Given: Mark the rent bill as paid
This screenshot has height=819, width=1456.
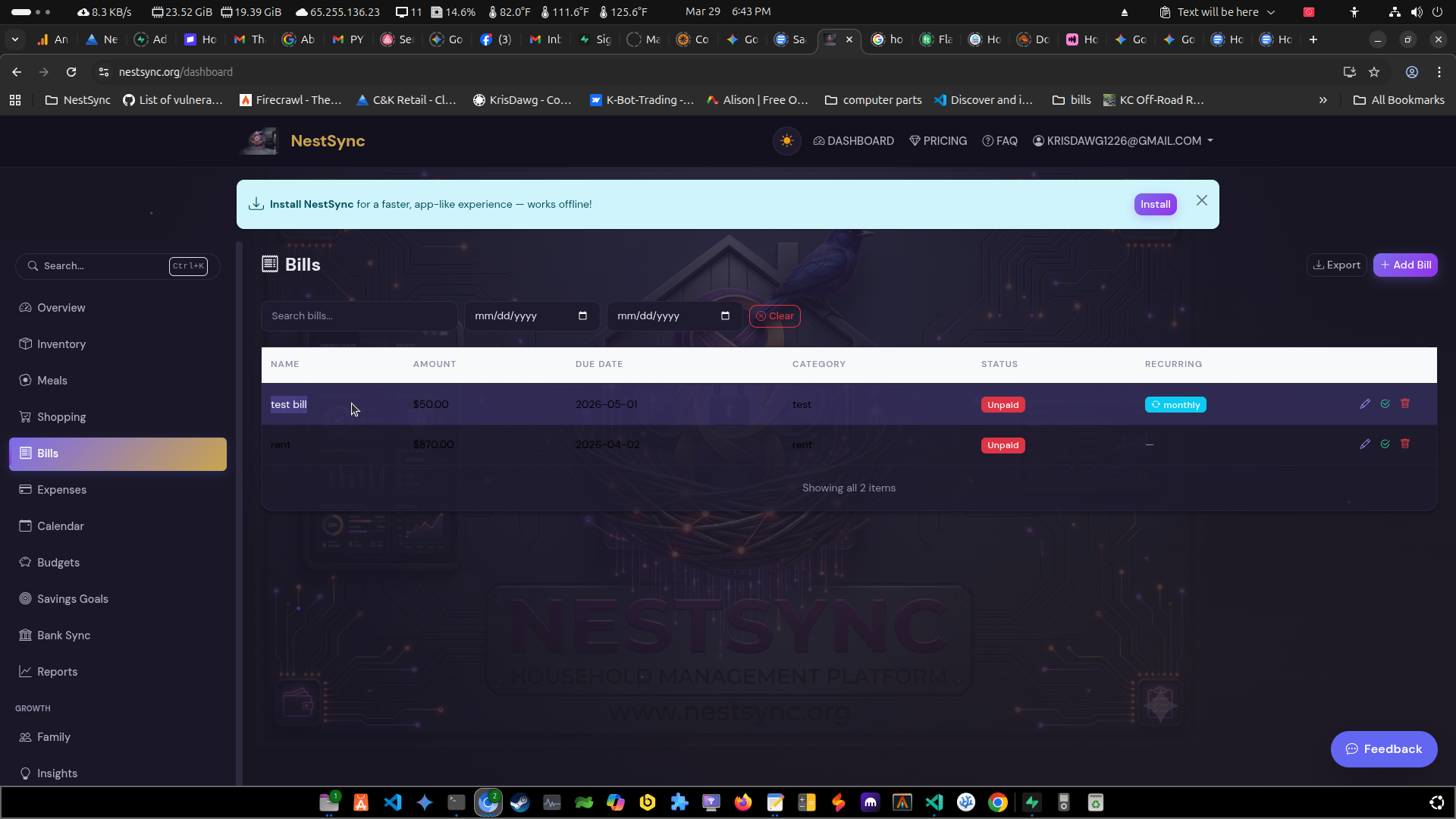Looking at the screenshot, I should [x=1385, y=444].
